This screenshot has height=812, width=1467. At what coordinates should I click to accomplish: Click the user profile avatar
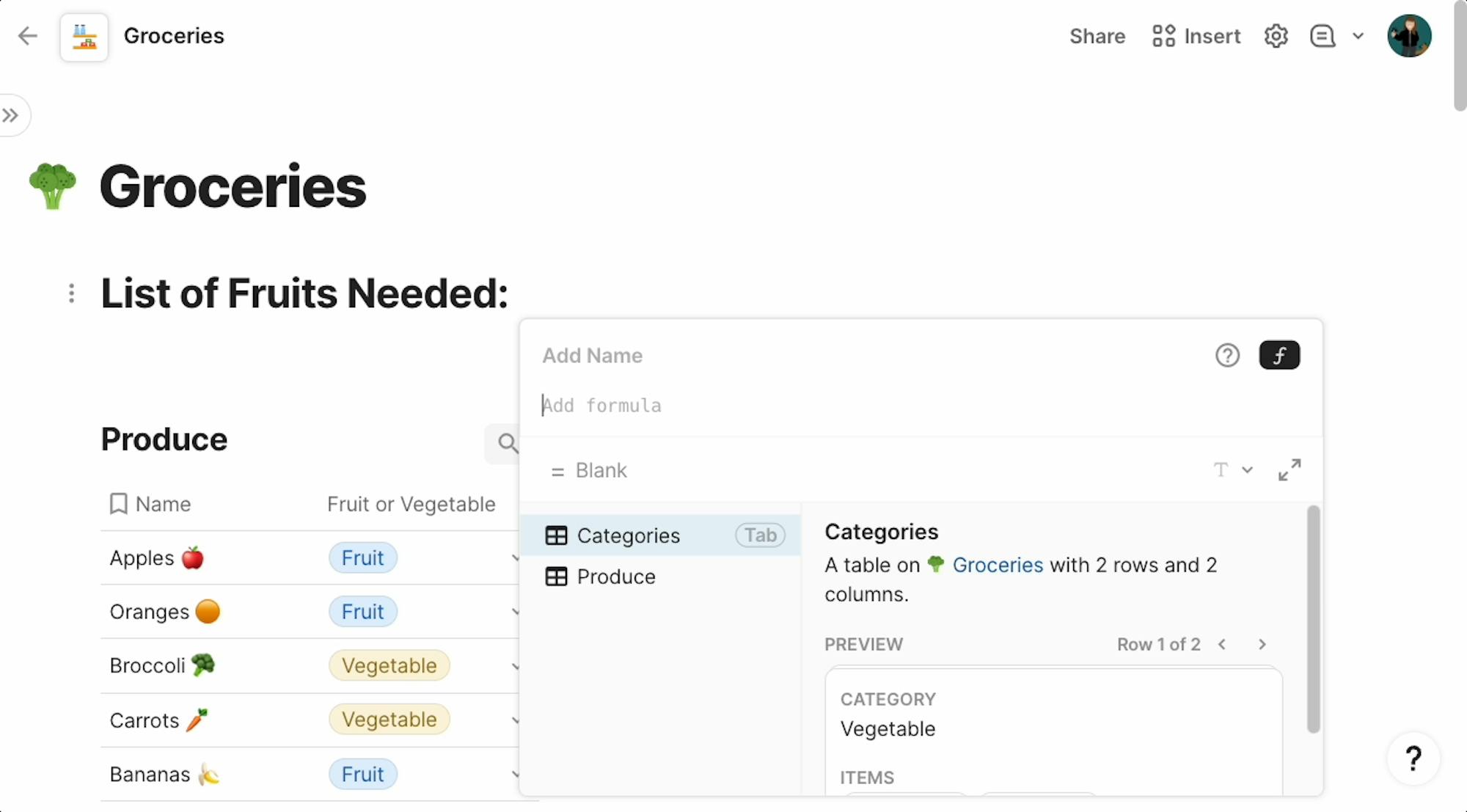click(1409, 35)
